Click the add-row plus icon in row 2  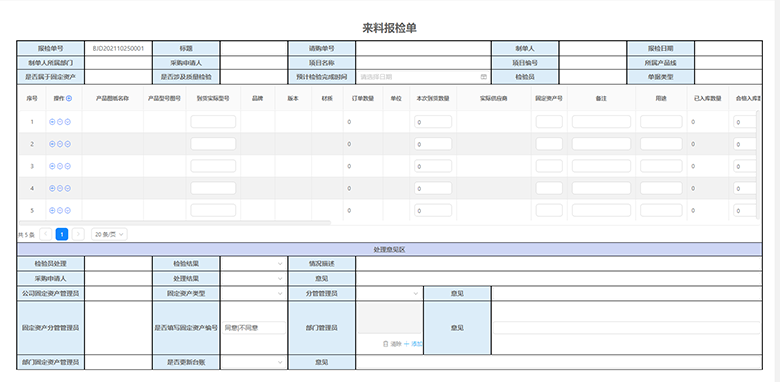[52, 144]
